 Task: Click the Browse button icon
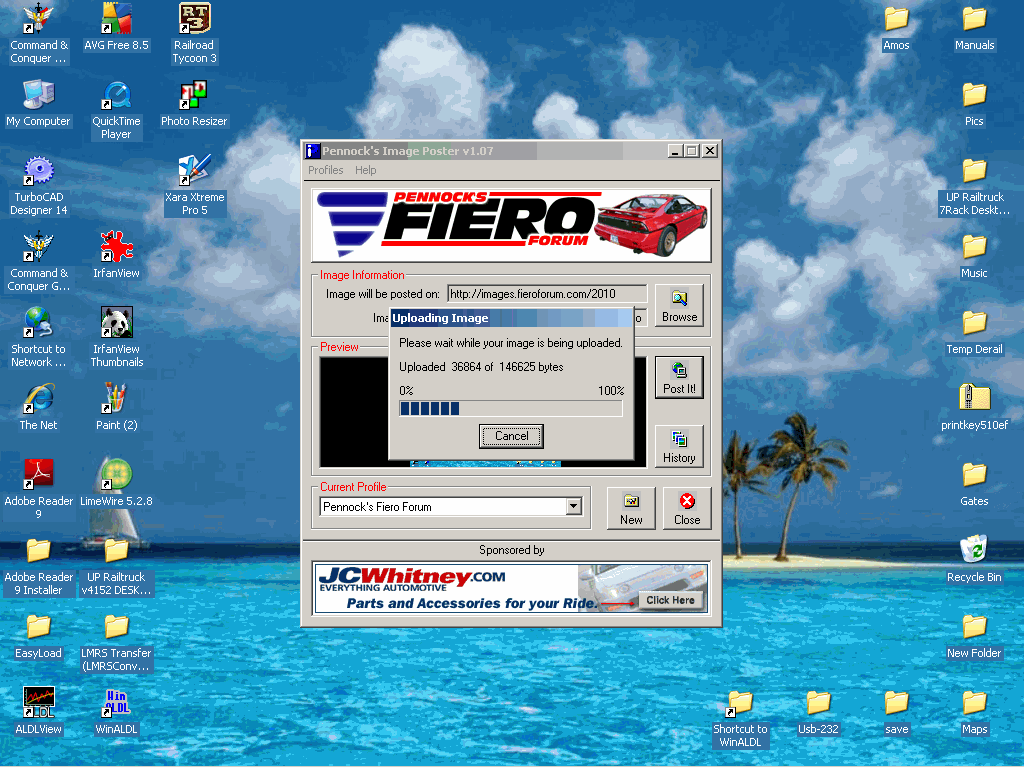[679, 298]
